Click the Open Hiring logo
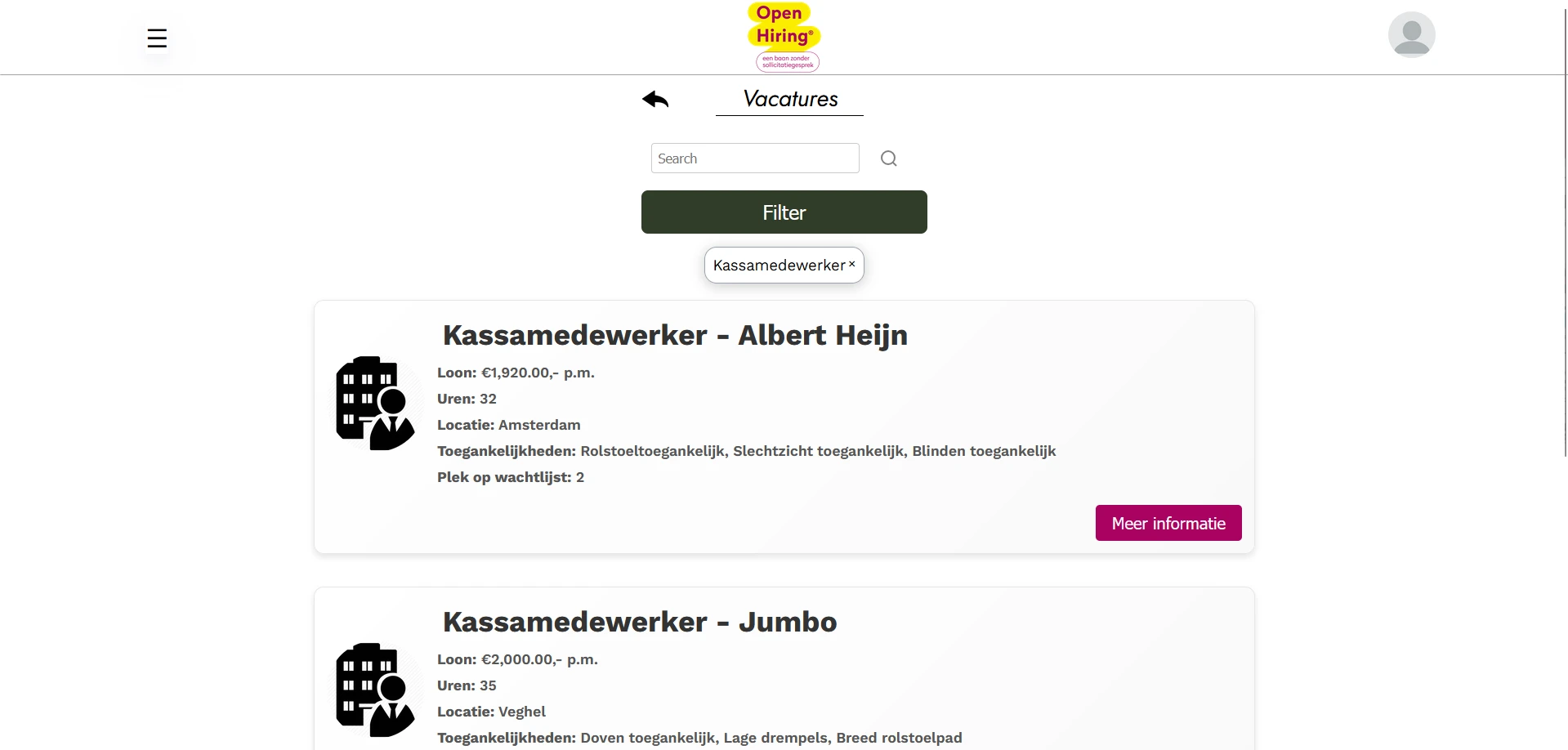This screenshot has height=750, width=1568. [783, 33]
